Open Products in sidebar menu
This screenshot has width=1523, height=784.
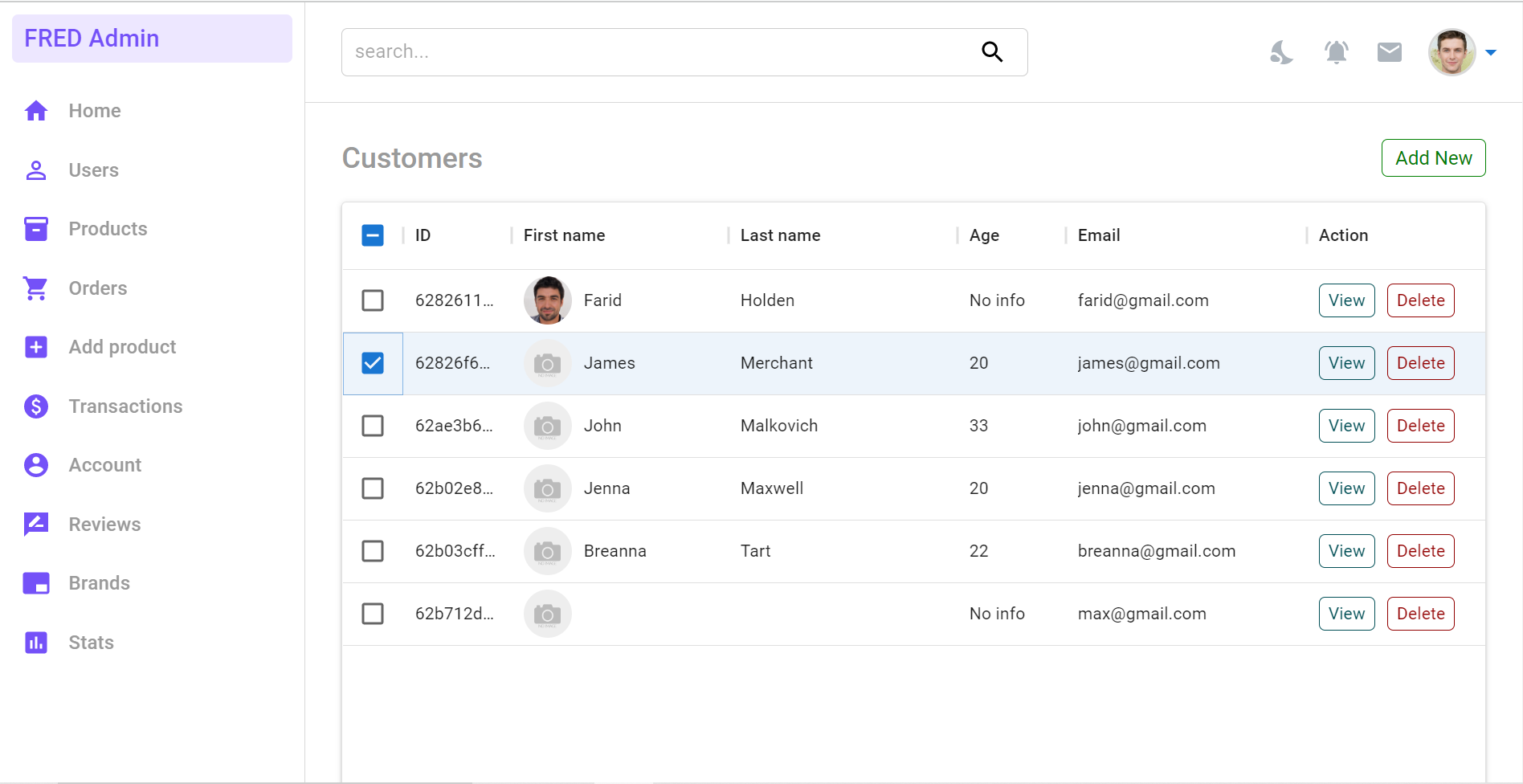pyautogui.click(x=108, y=229)
